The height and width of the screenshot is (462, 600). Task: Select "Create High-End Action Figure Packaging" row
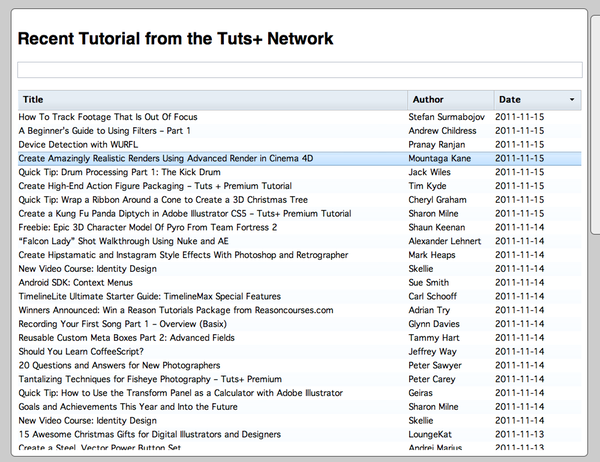click(x=300, y=186)
